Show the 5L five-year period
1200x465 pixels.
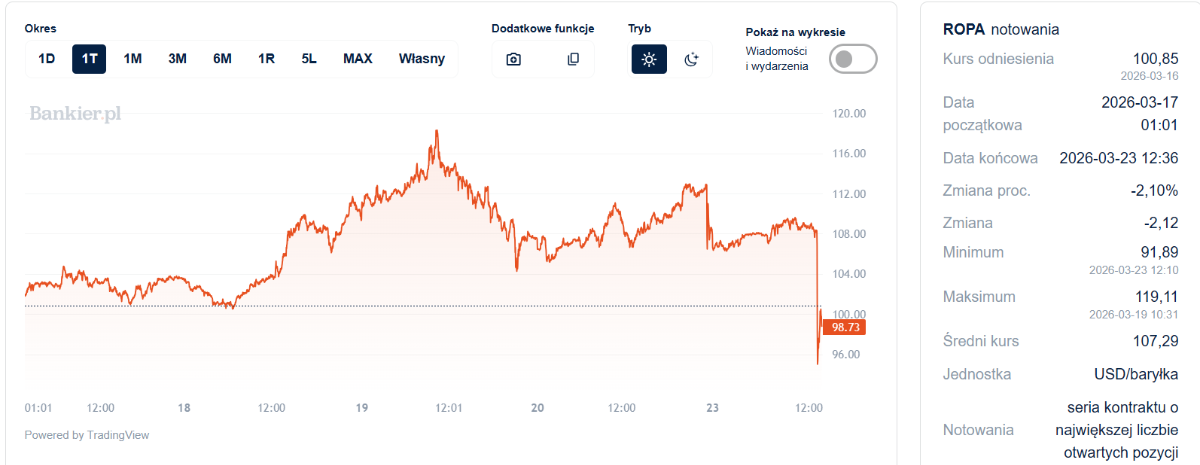point(309,59)
